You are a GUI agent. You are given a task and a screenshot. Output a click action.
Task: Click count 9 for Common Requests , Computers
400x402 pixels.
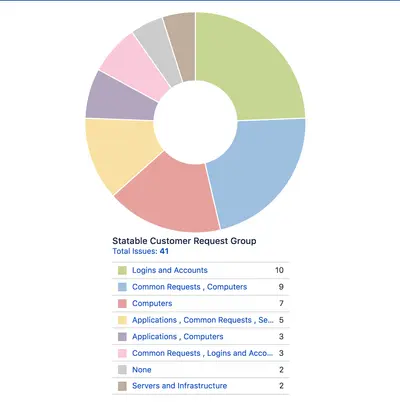coord(281,287)
